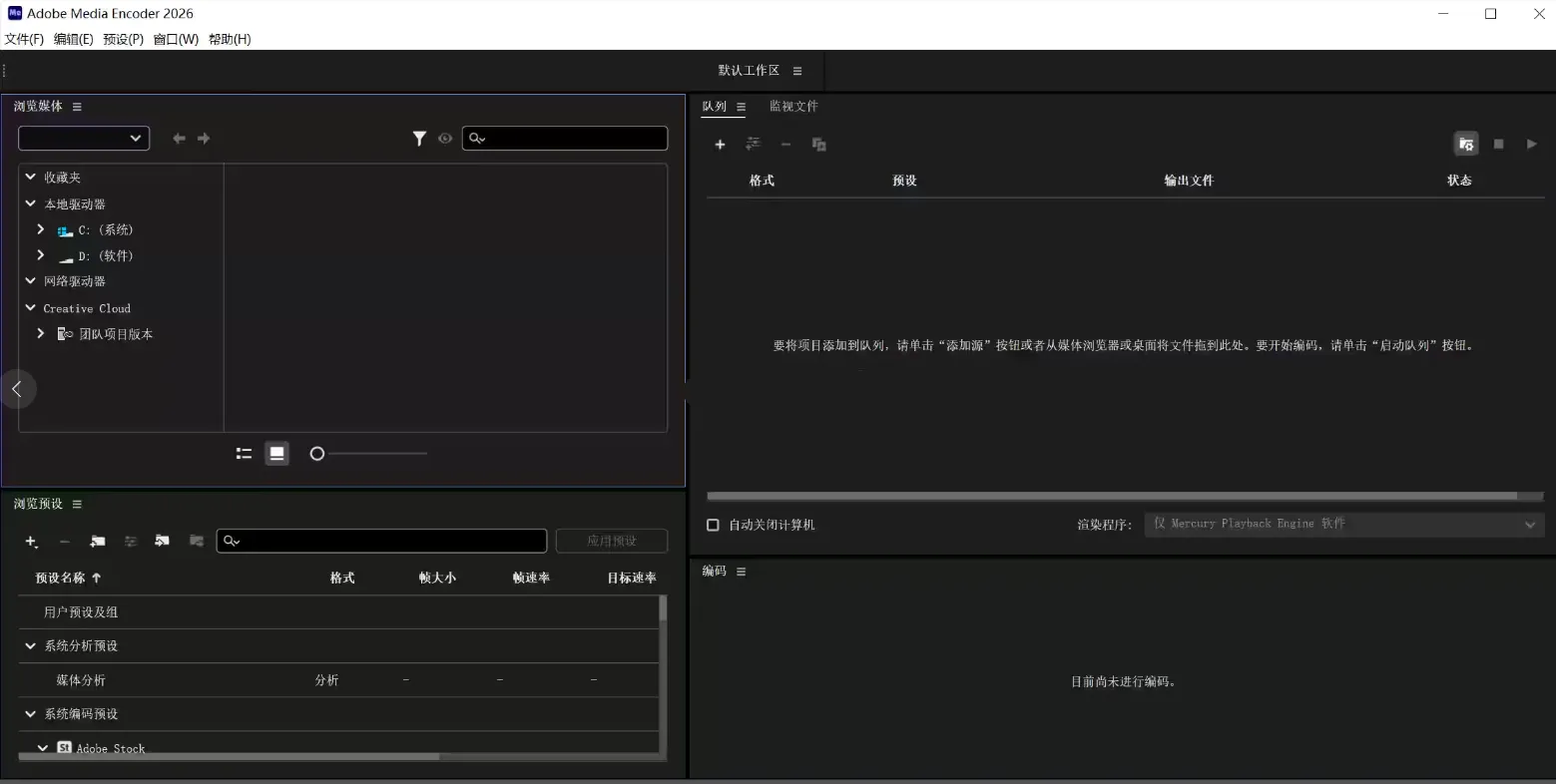Delete a preset using the minus icon

click(x=65, y=542)
